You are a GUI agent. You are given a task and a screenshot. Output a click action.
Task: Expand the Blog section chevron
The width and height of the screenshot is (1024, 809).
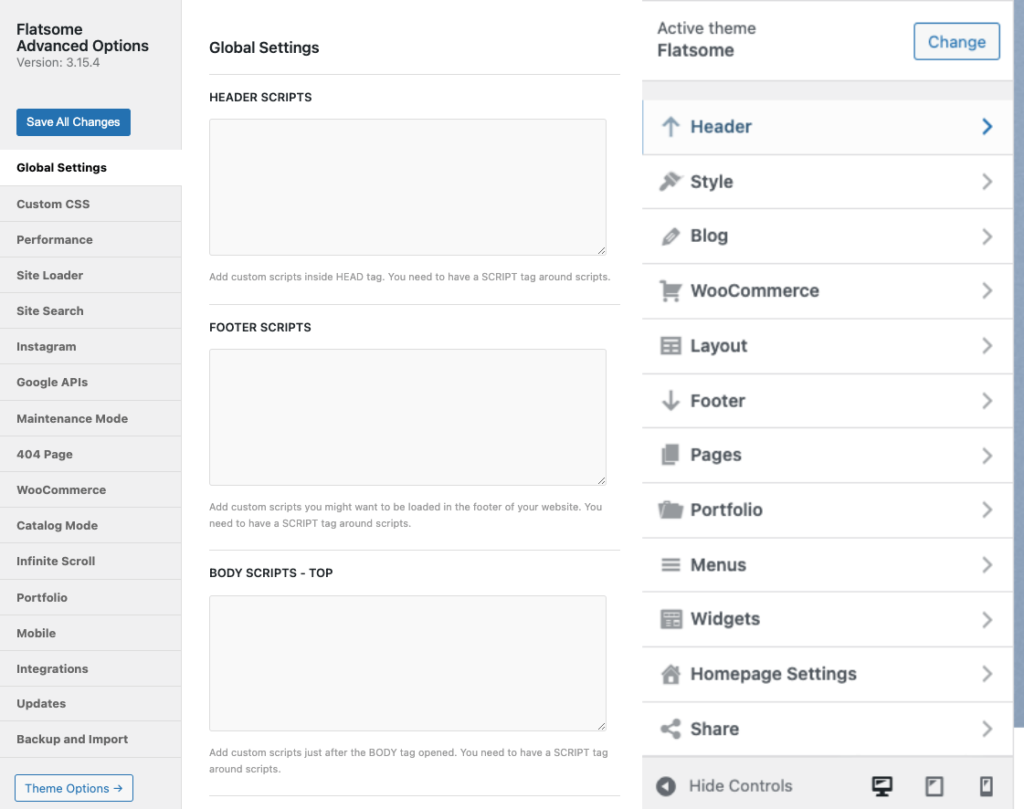[987, 236]
